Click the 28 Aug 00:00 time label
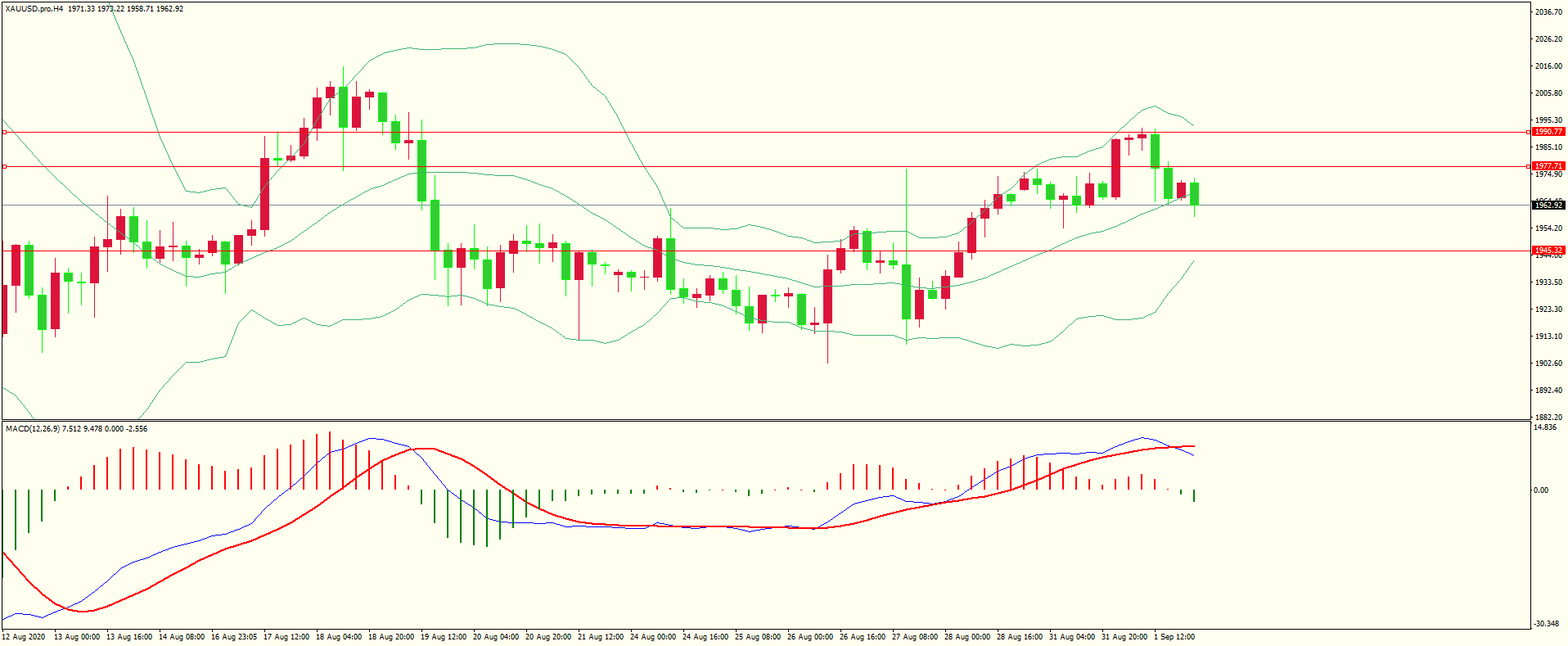 [967, 637]
